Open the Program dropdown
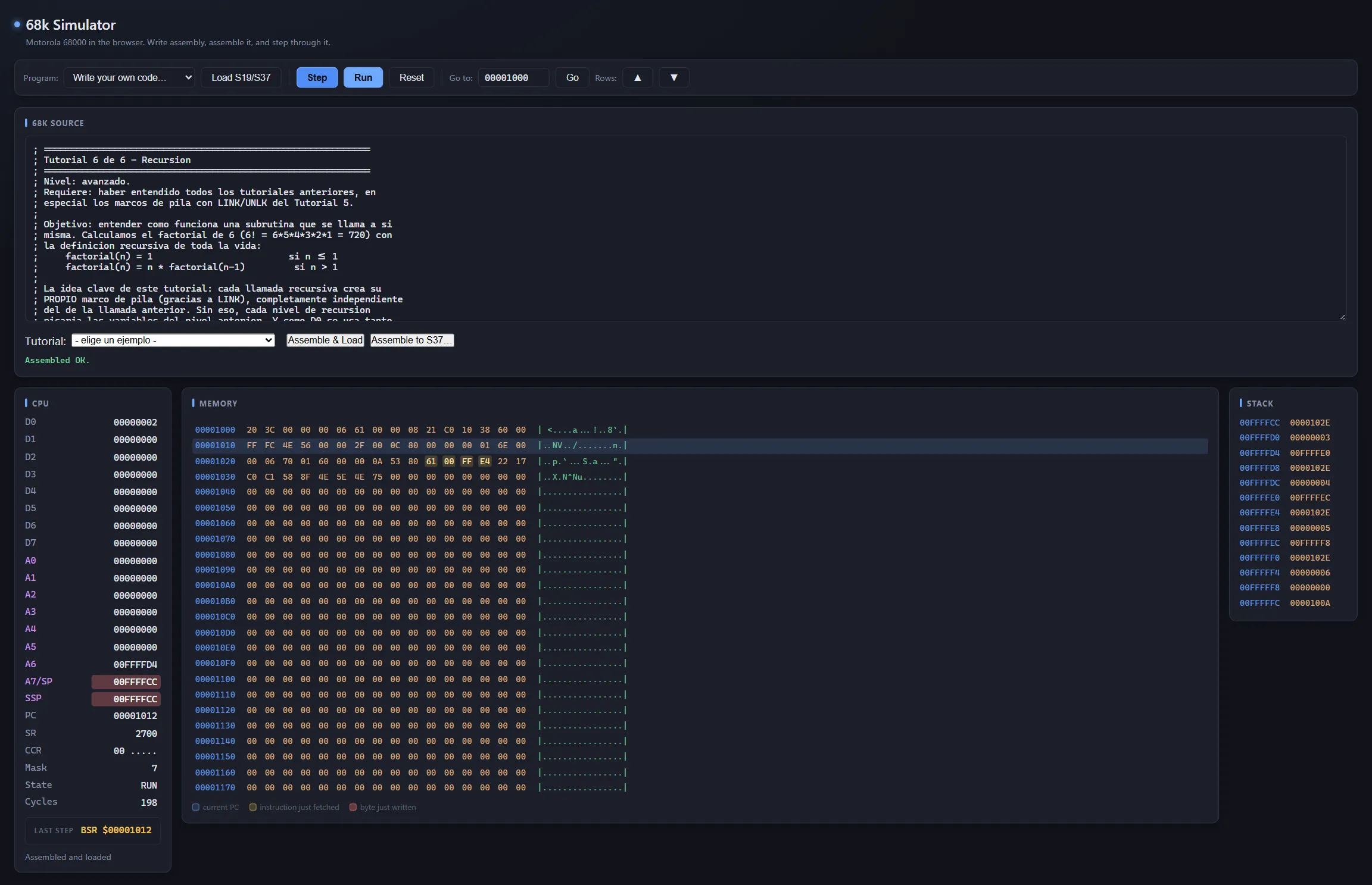 [129, 77]
